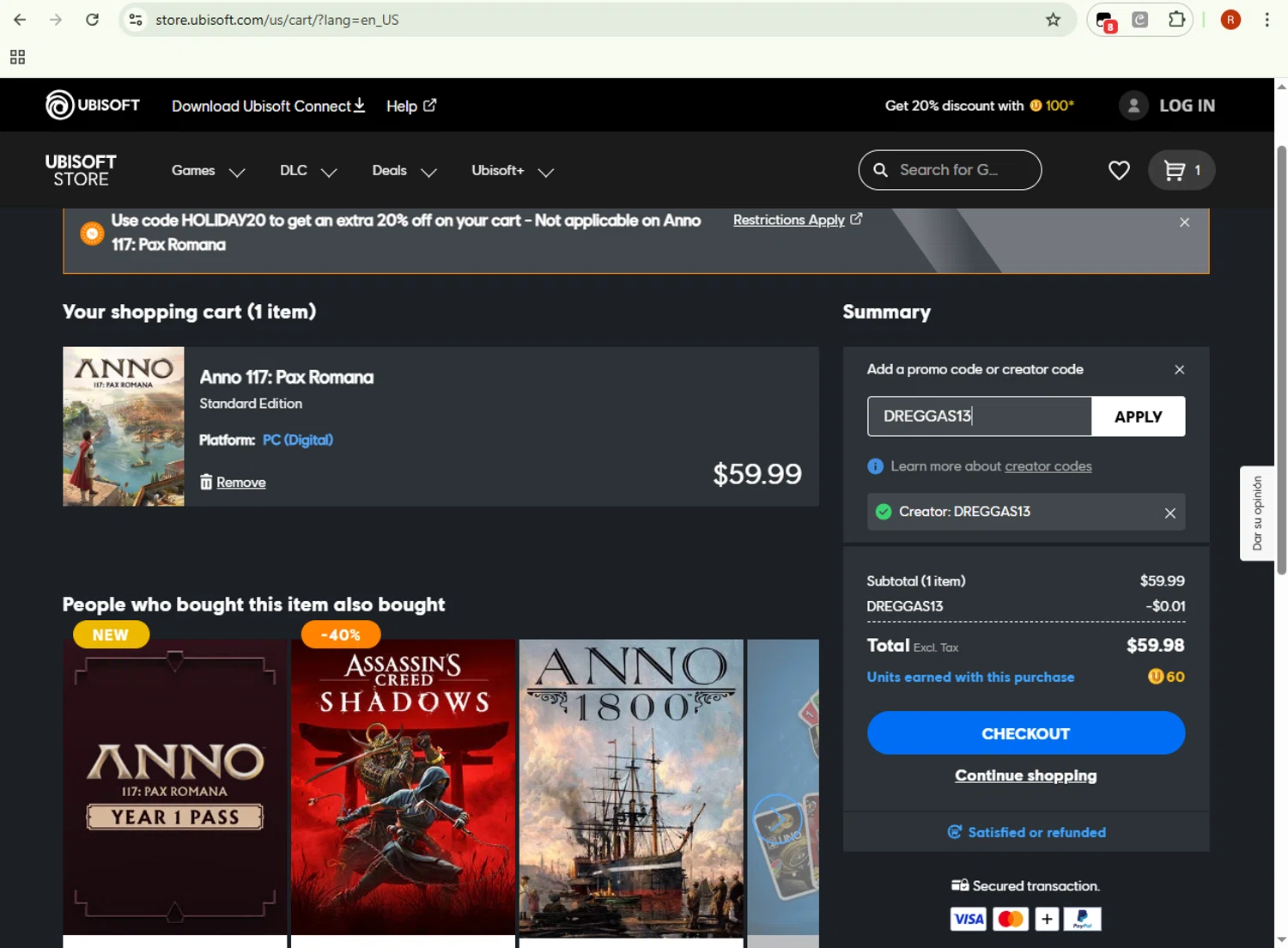Viewport: 1288px width, 948px height.
Task: Dismiss the HOLIDAY20 promo banner
Action: click(1184, 222)
